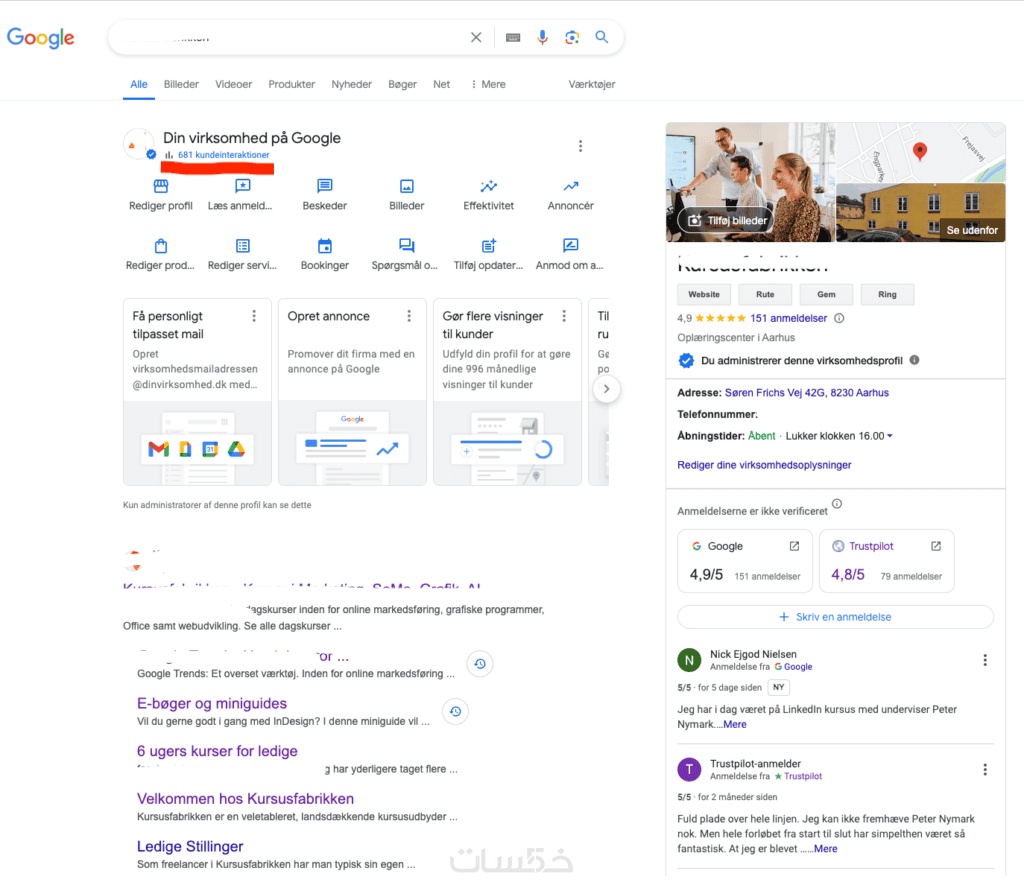Click the magnifier search icon
1024x891 pixels.
tap(601, 37)
